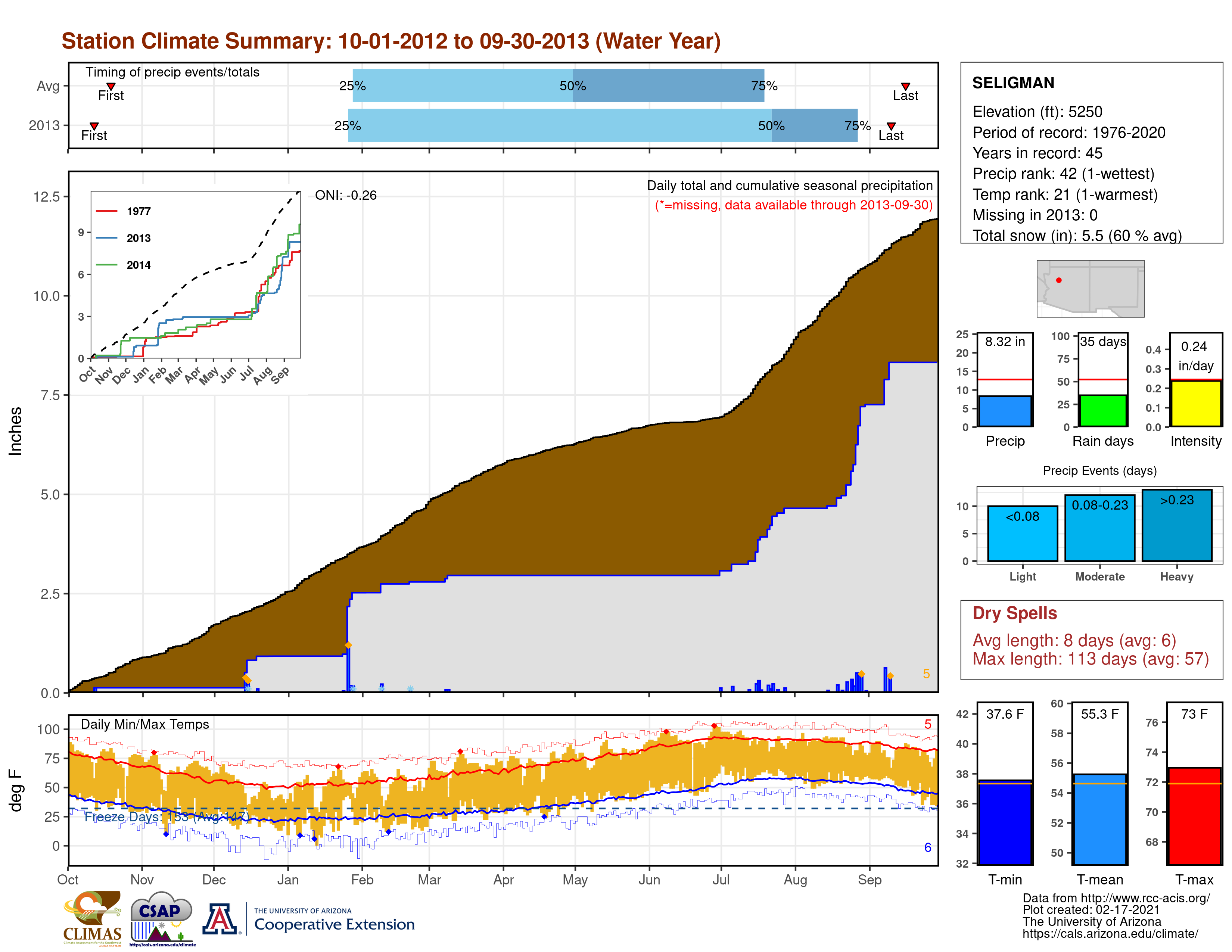1232x952 pixels.
Task: Click the 'Avg length: 8 days' text
Action: (1074, 641)
